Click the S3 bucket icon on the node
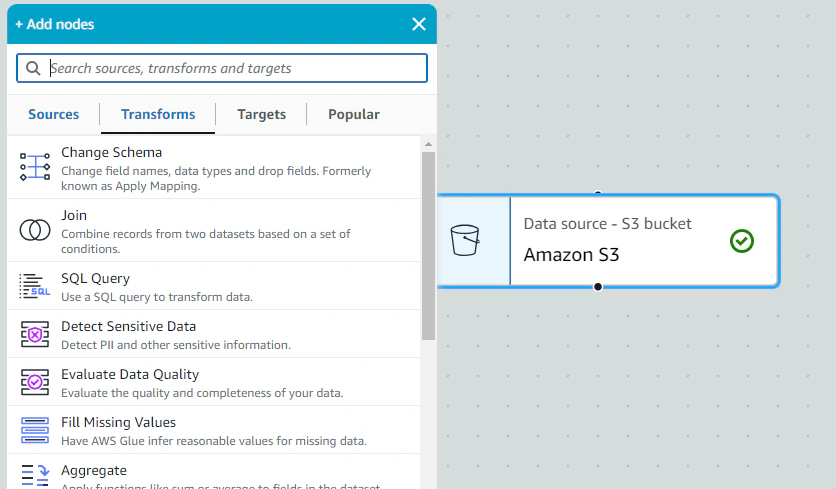 point(464,240)
